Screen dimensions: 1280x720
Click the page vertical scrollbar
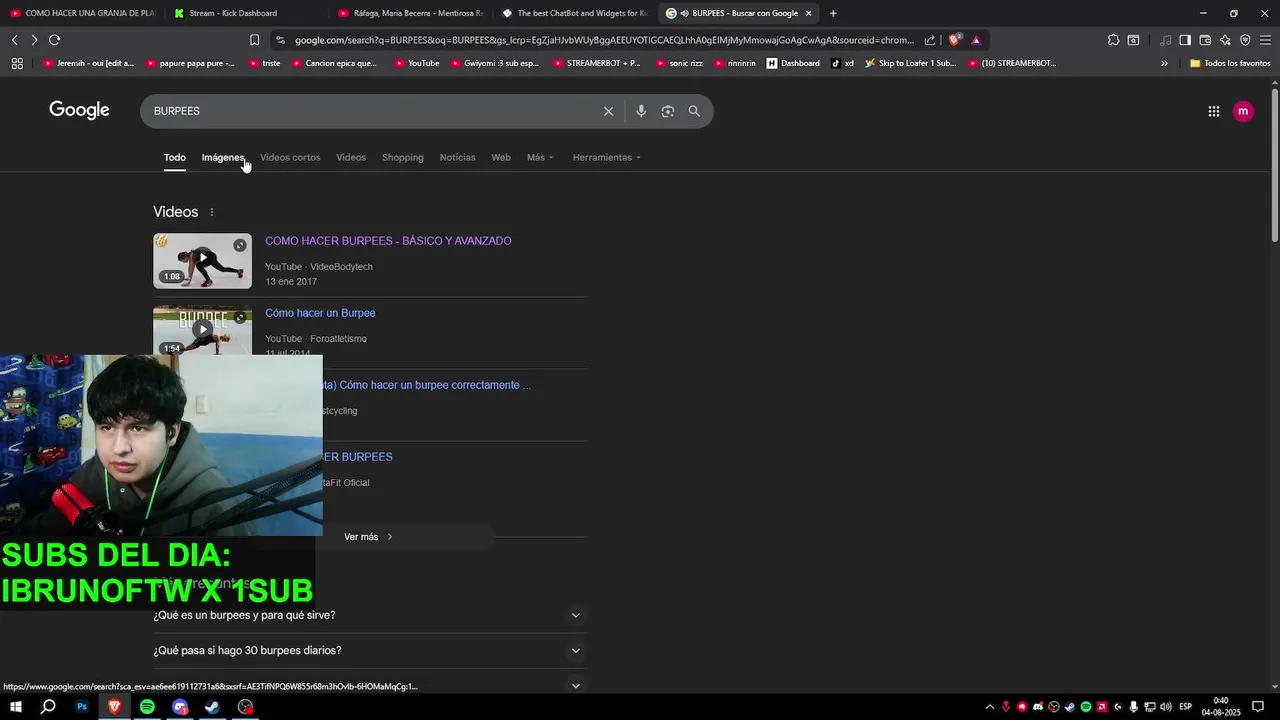click(1274, 165)
